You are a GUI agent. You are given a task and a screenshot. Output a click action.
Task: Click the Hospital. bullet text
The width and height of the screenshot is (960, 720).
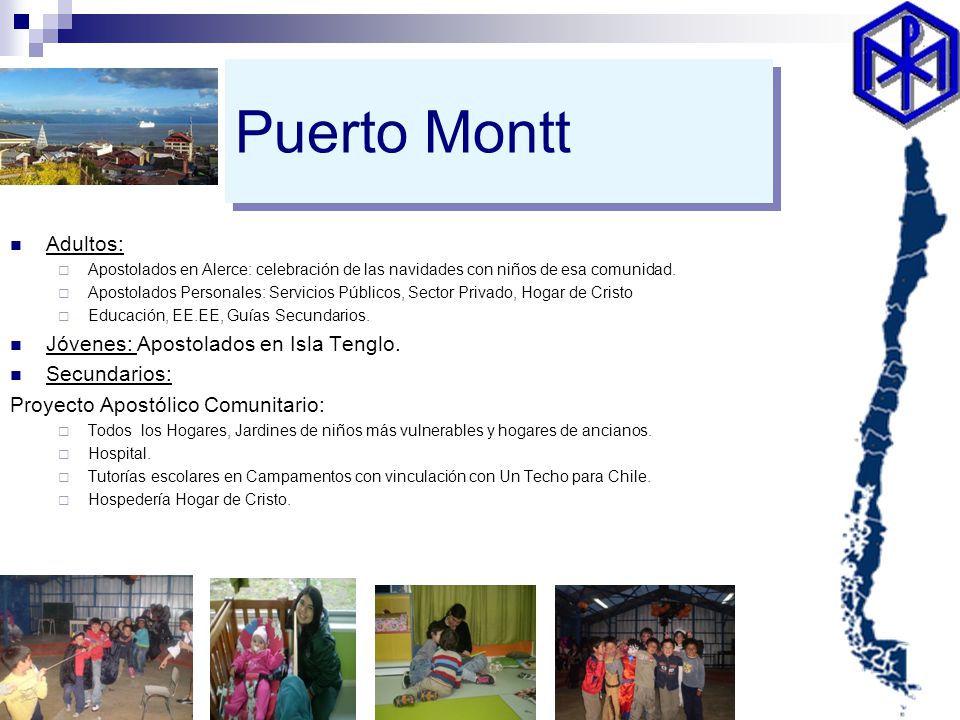coord(119,454)
